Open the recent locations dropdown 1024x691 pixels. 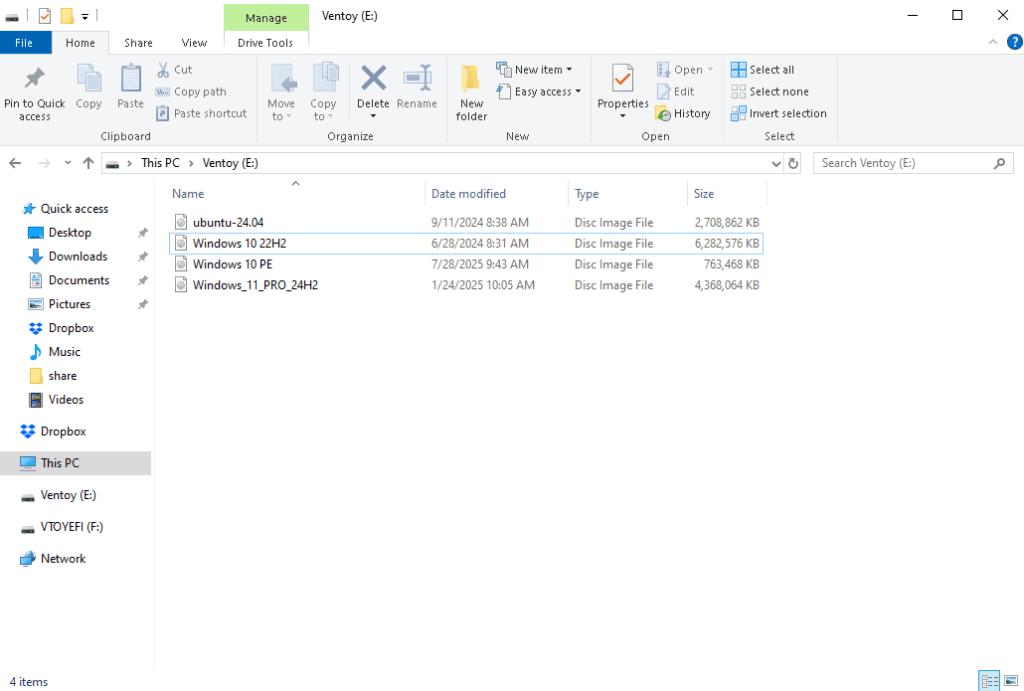pos(68,163)
